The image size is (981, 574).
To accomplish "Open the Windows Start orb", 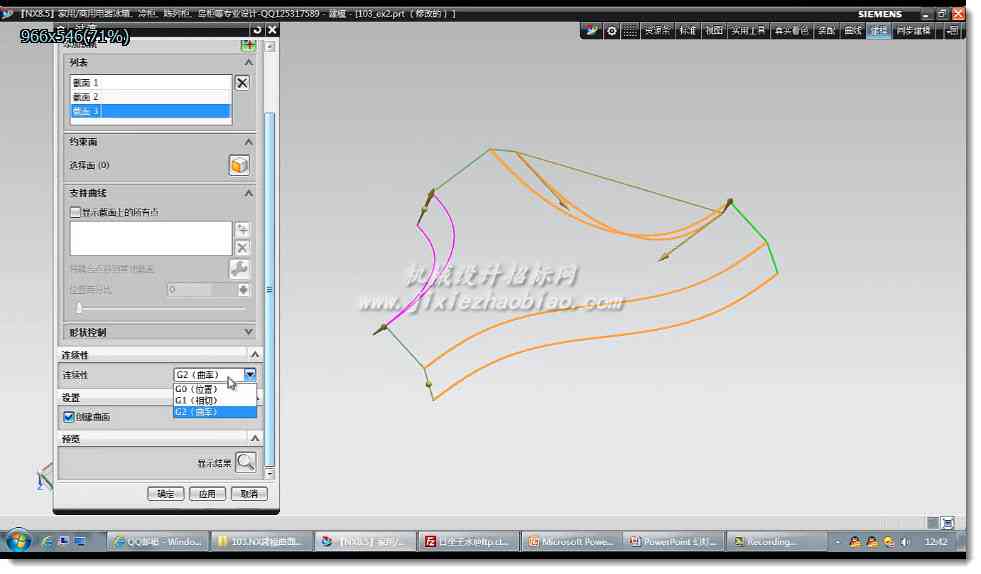I will coord(18,541).
